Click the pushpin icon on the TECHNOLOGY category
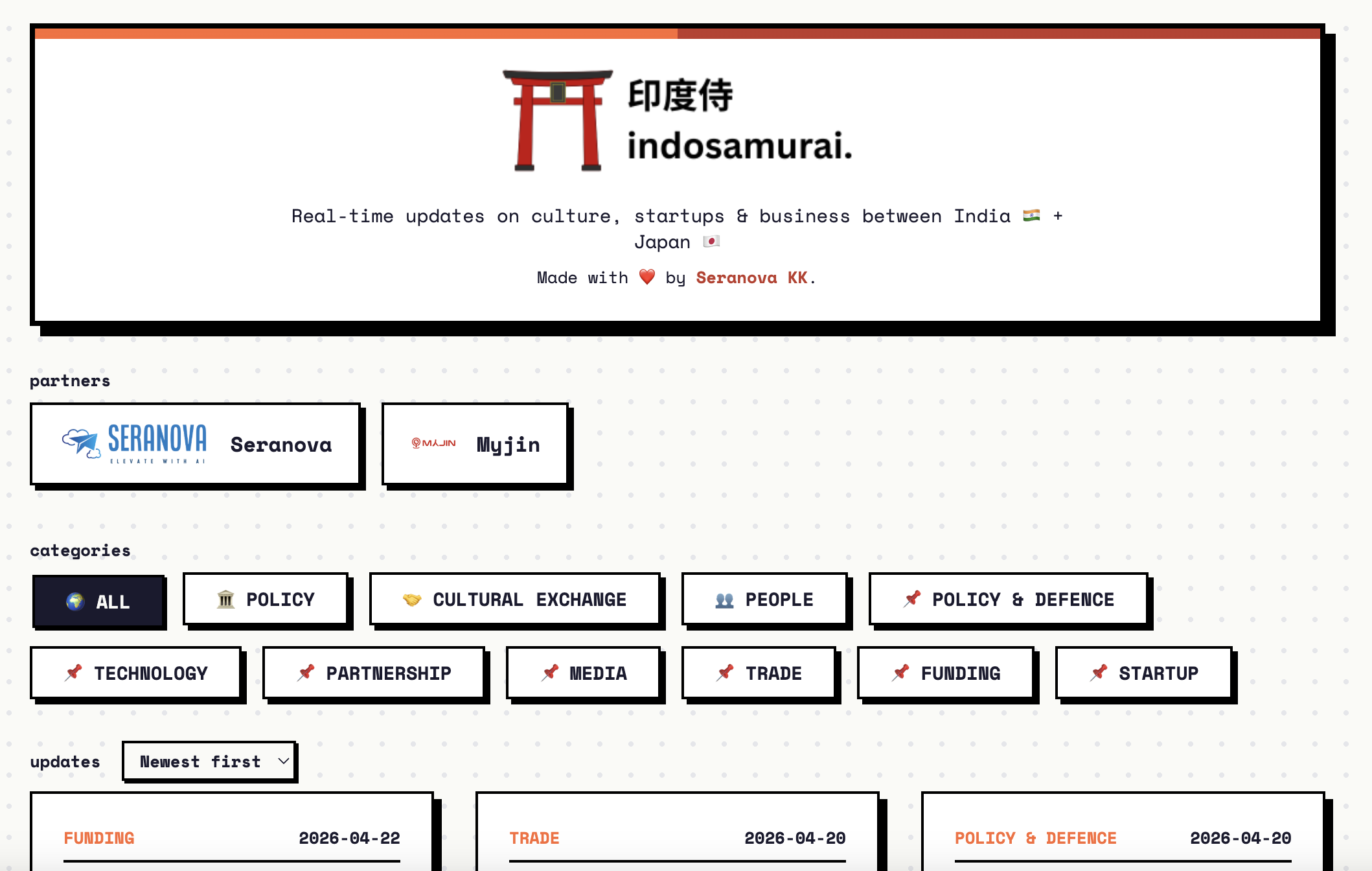1372x871 pixels. click(x=74, y=673)
